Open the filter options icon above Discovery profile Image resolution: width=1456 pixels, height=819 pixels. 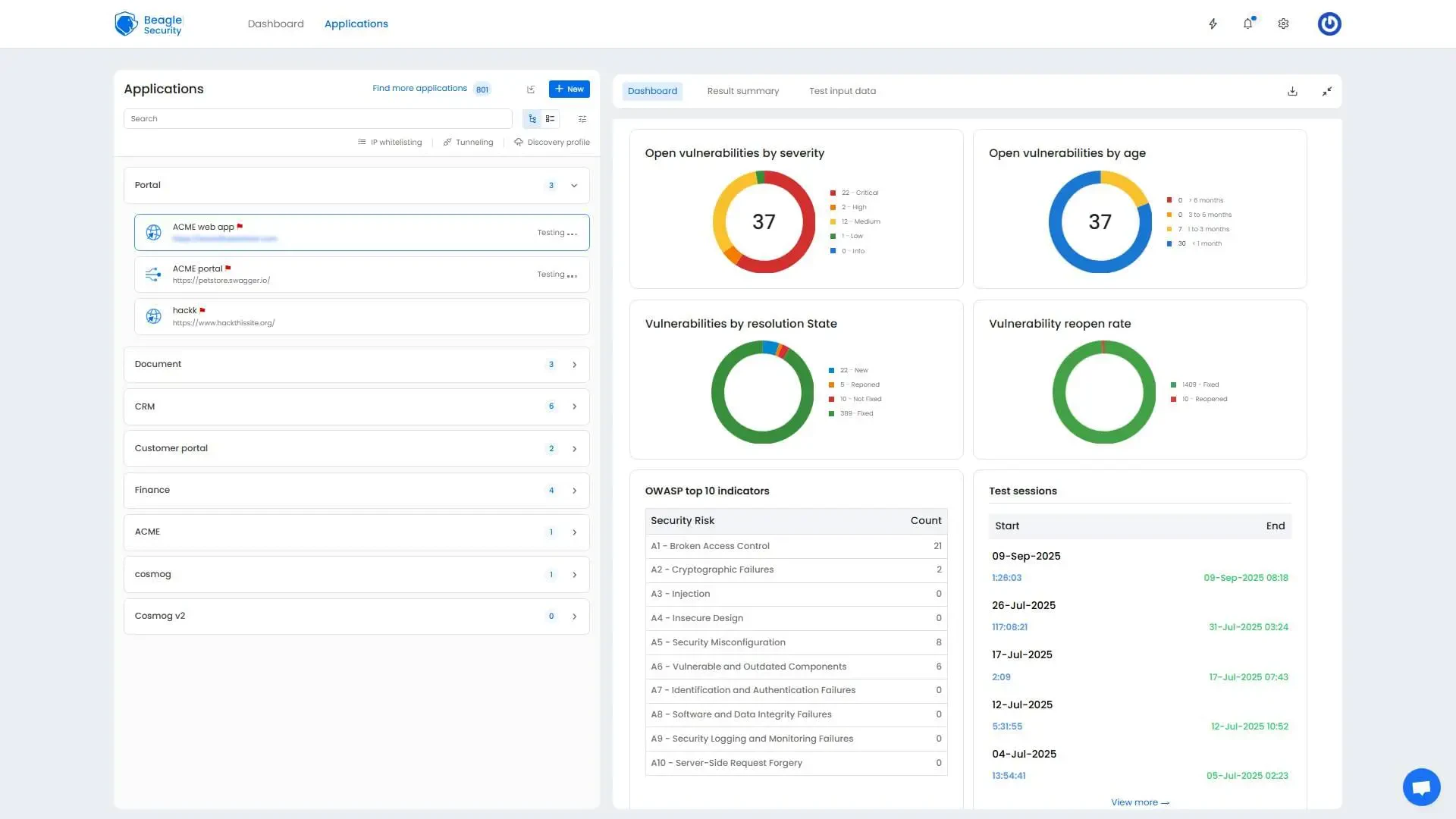coord(582,118)
